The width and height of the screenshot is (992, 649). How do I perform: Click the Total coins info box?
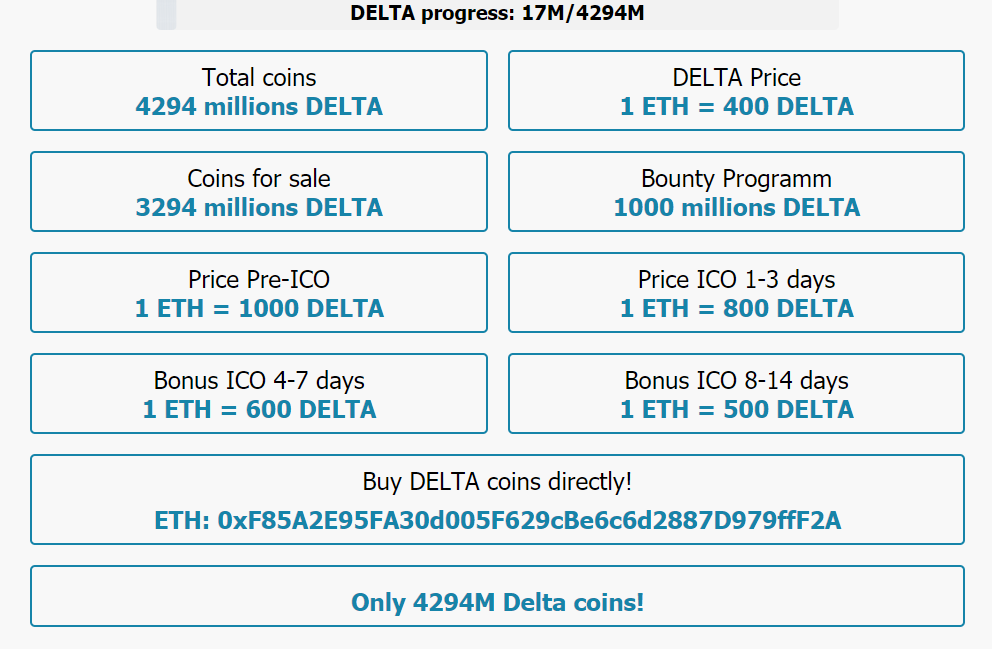click(x=259, y=90)
